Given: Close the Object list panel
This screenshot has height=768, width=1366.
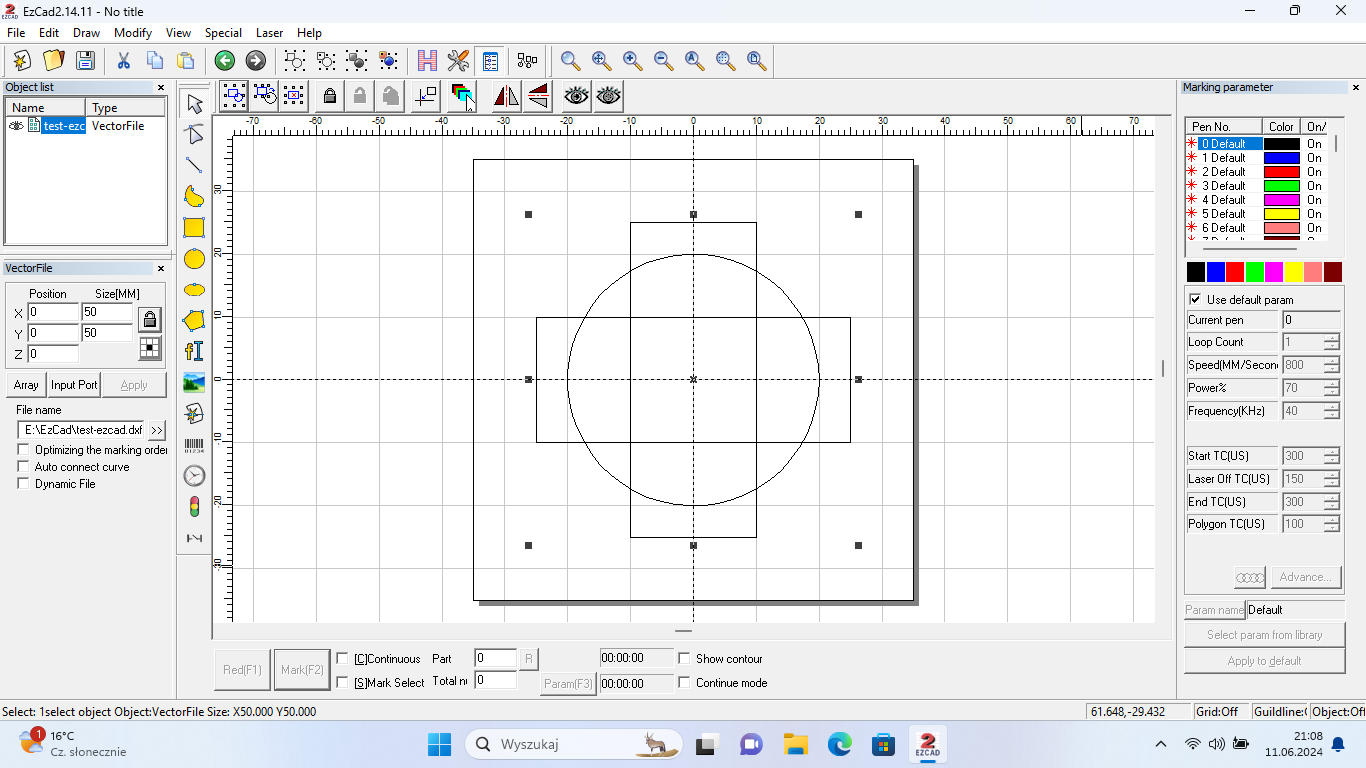Looking at the screenshot, I should coord(160,88).
